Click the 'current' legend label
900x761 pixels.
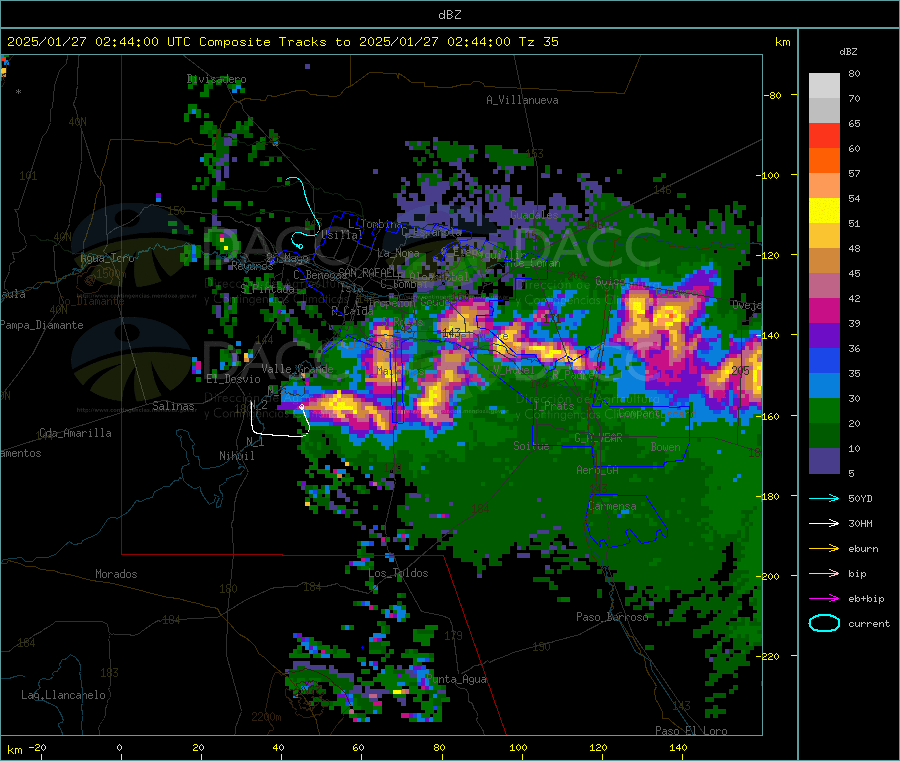click(869, 623)
